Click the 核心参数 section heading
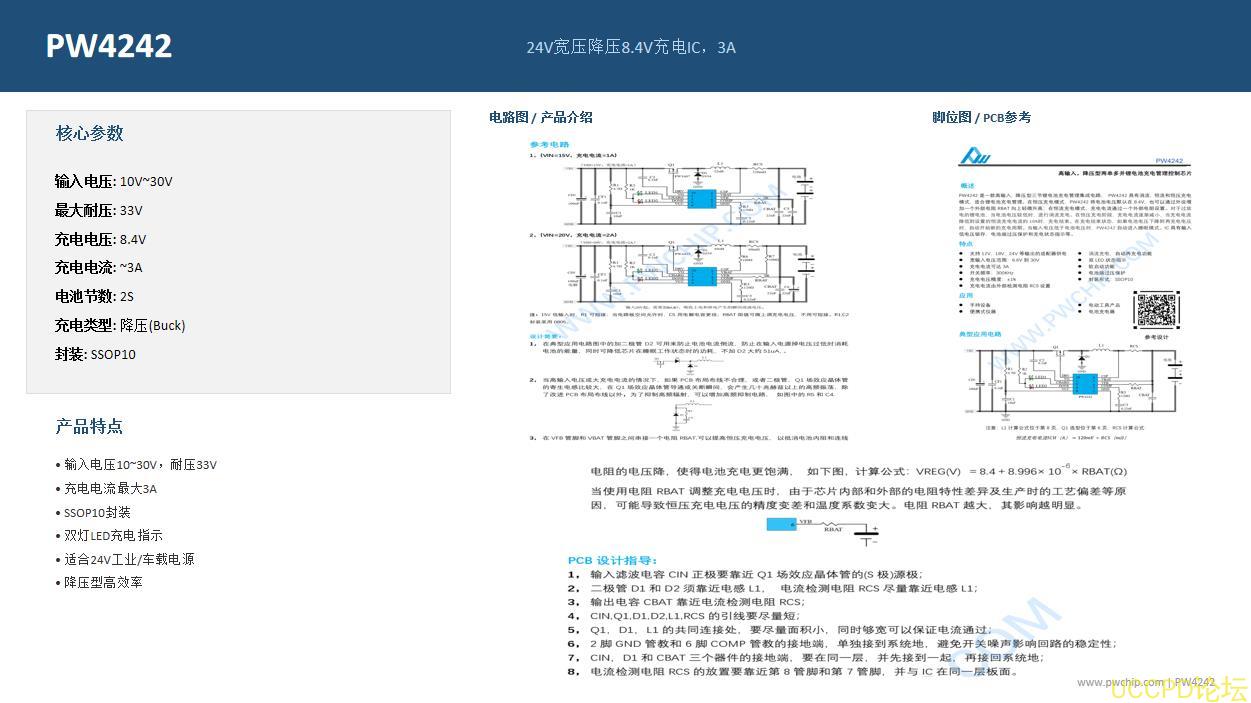This screenshot has height=703, width=1251. coord(89,133)
